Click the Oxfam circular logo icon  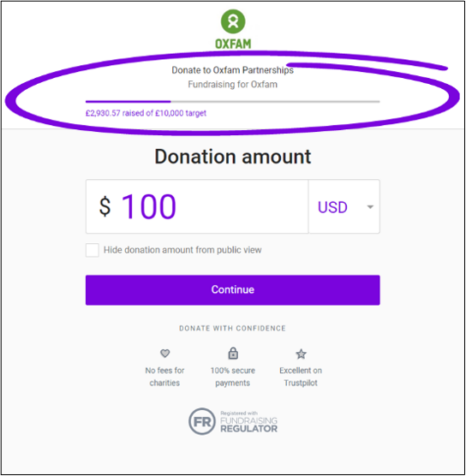click(x=233, y=22)
